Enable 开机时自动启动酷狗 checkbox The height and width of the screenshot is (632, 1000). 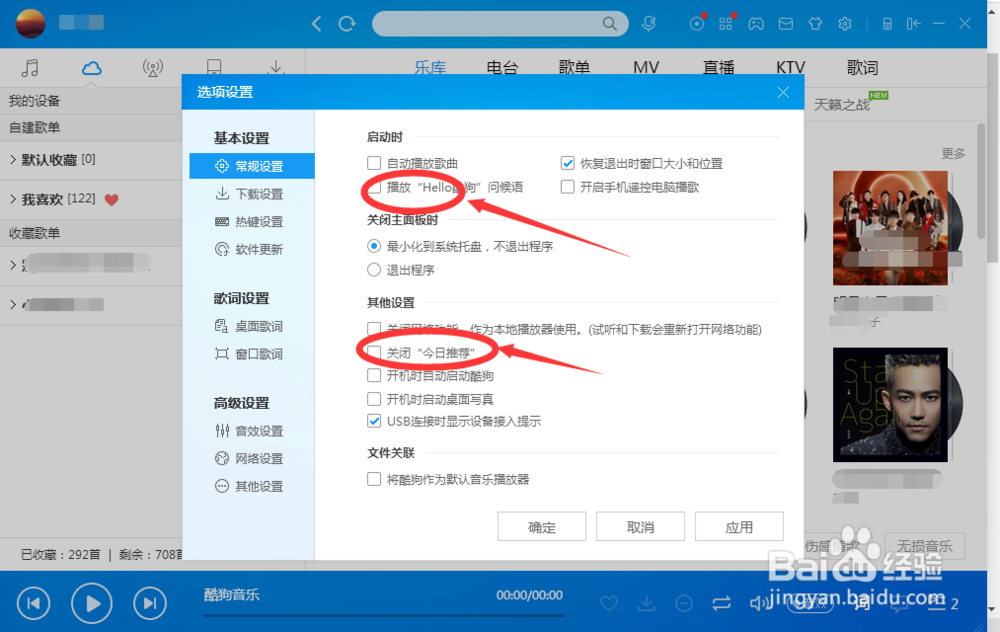click(374, 376)
